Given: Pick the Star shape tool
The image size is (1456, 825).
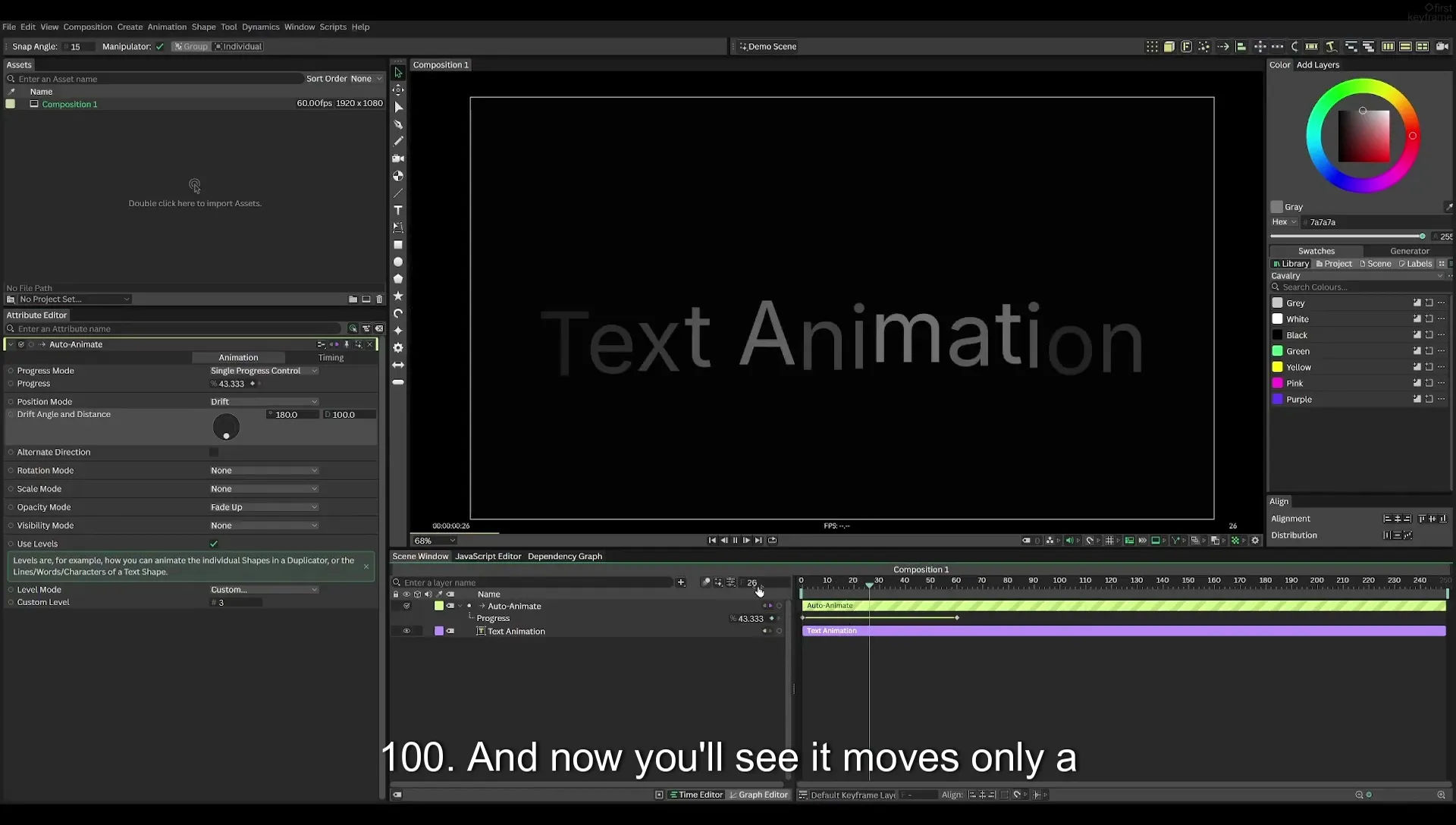Looking at the screenshot, I should [x=398, y=296].
